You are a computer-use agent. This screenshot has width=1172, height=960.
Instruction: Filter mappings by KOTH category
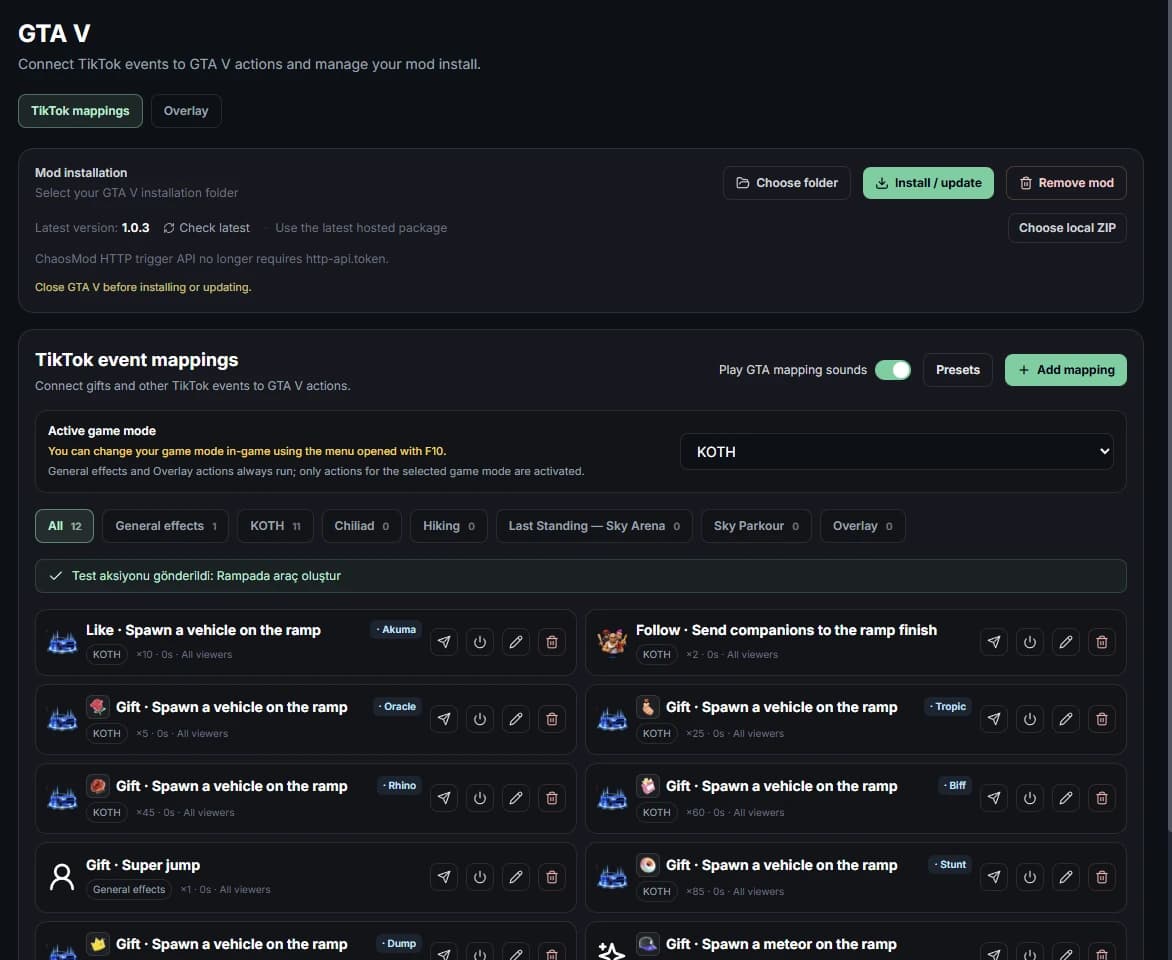(x=275, y=526)
